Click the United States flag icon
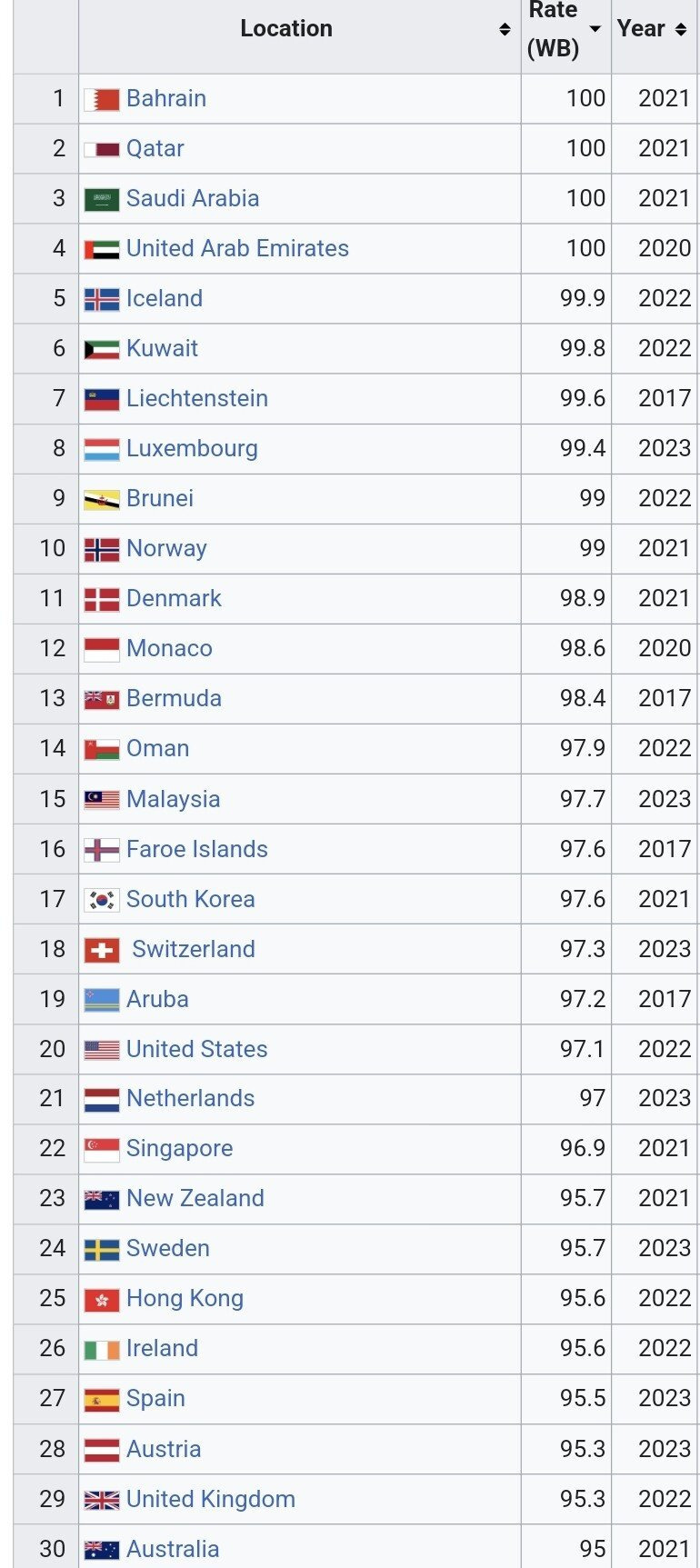This screenshot has width=700, height=1568. (x=102, y=1050)
